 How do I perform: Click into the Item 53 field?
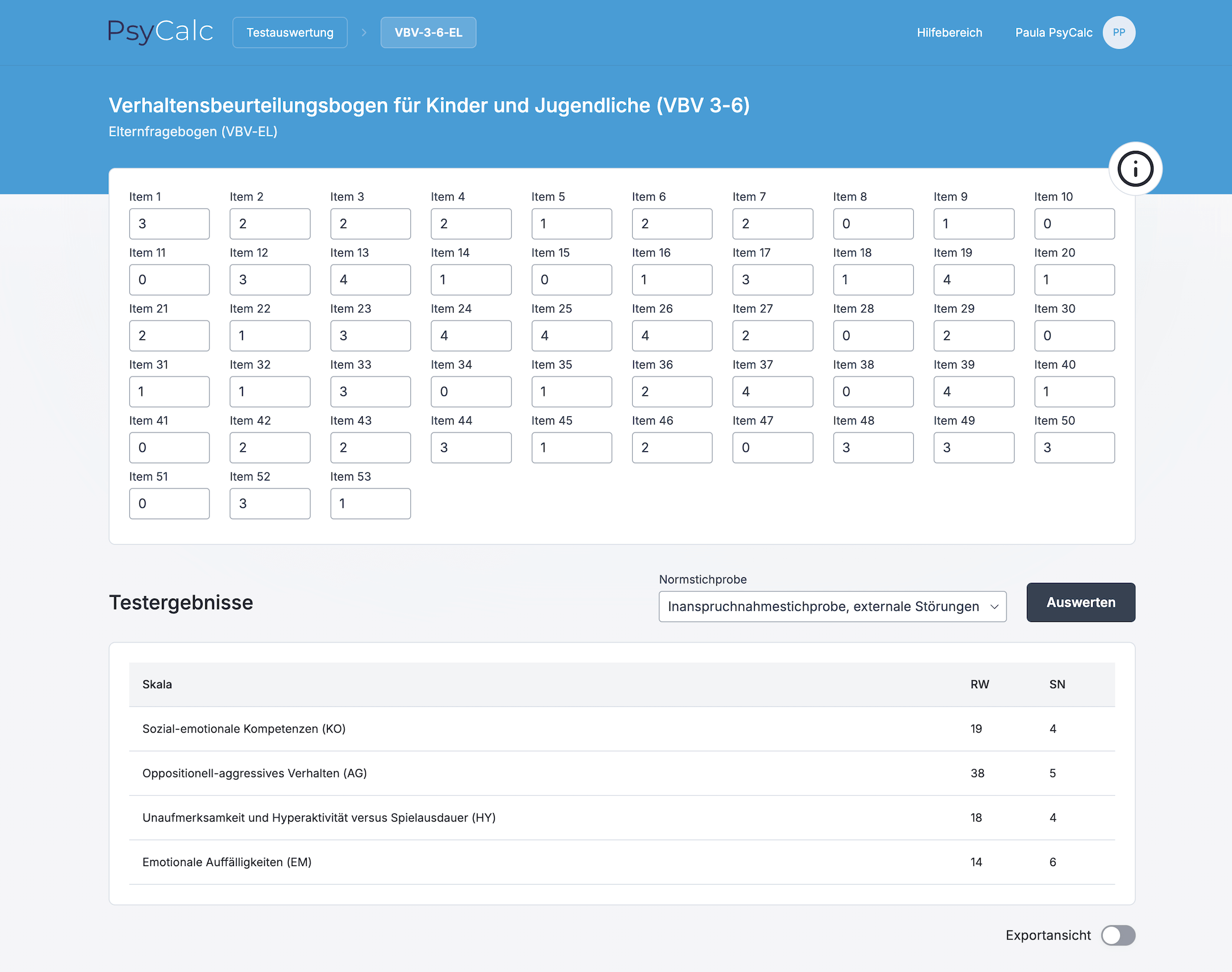coord(371,503)
